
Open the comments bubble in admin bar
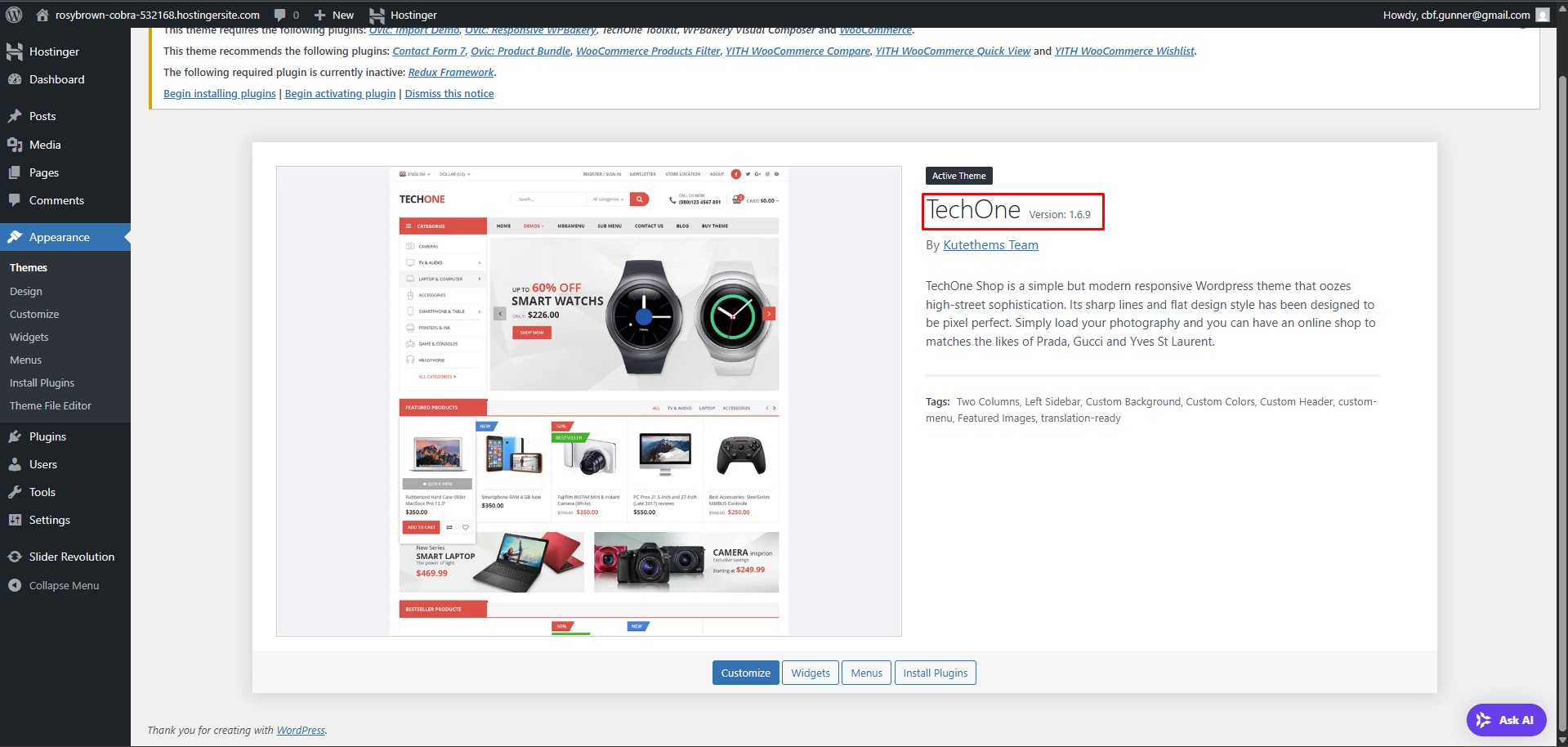click(280, 15)
